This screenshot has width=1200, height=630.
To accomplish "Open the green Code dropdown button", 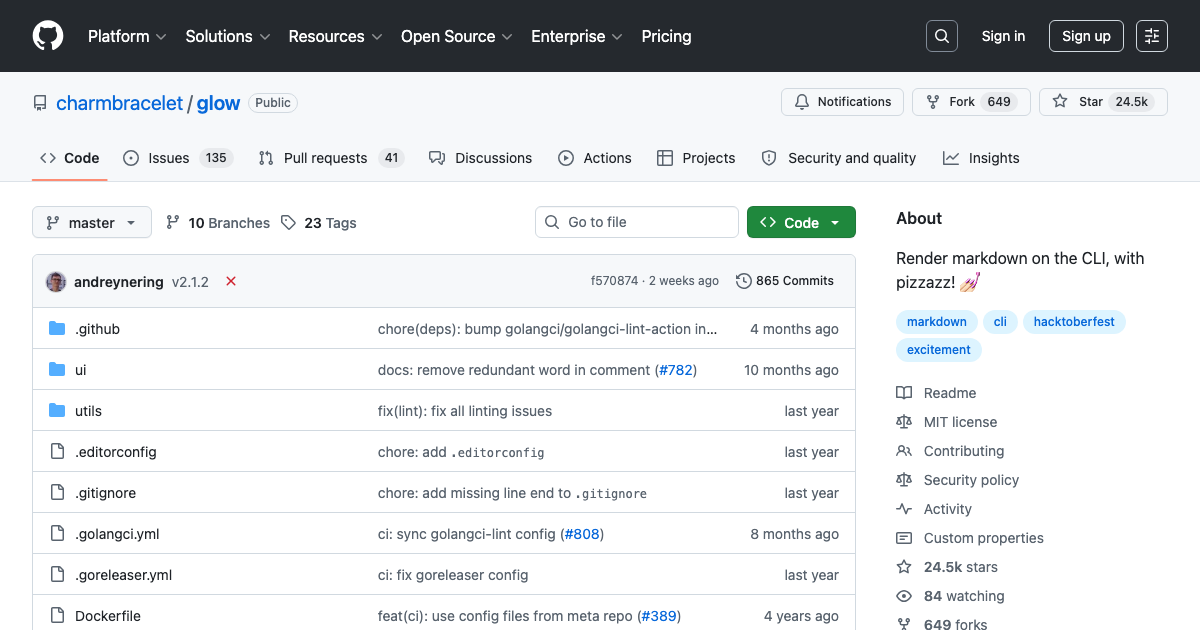I will (801, 223).
